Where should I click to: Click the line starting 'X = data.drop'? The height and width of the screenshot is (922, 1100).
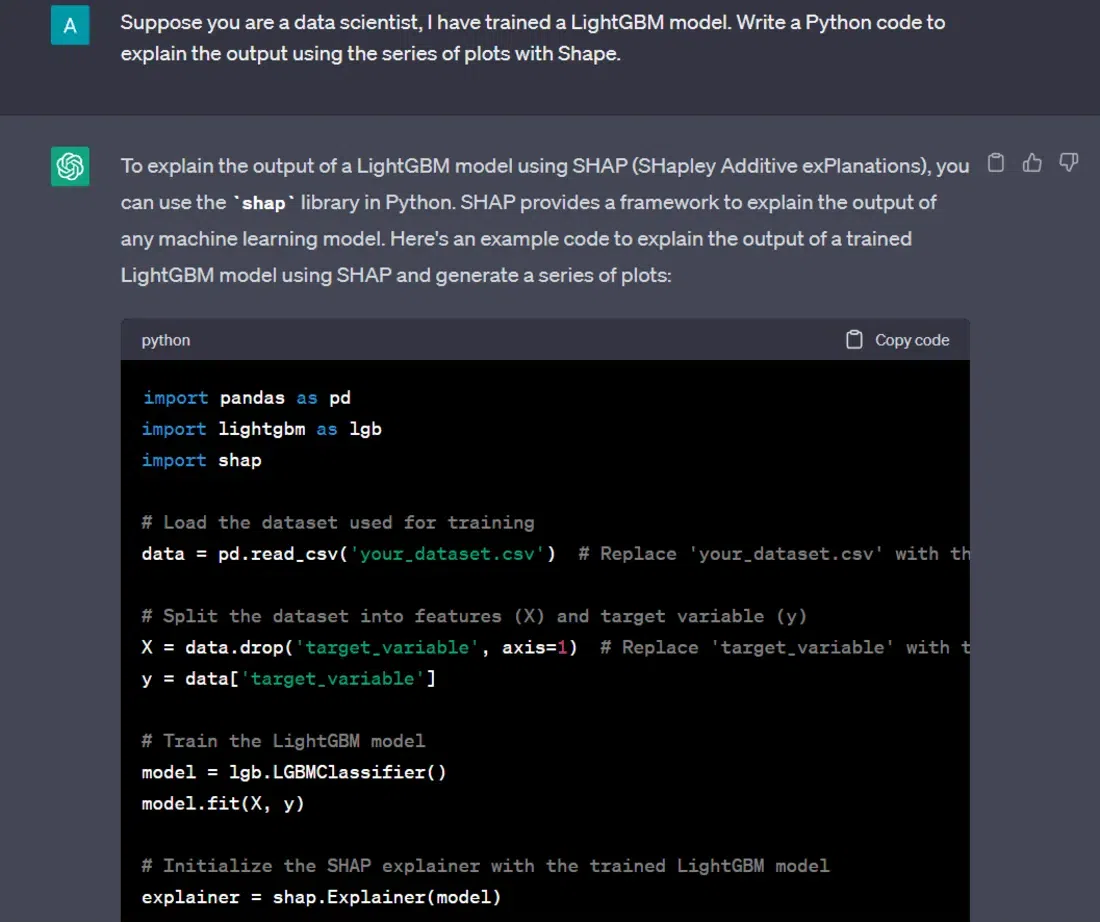click(x=556, y=647)
